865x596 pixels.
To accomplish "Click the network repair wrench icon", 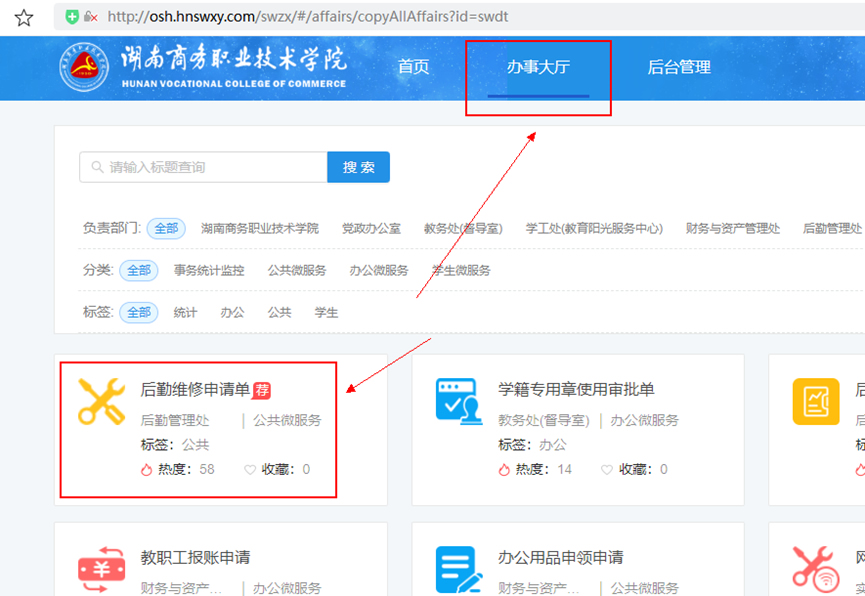I will [x=816, y=569].
